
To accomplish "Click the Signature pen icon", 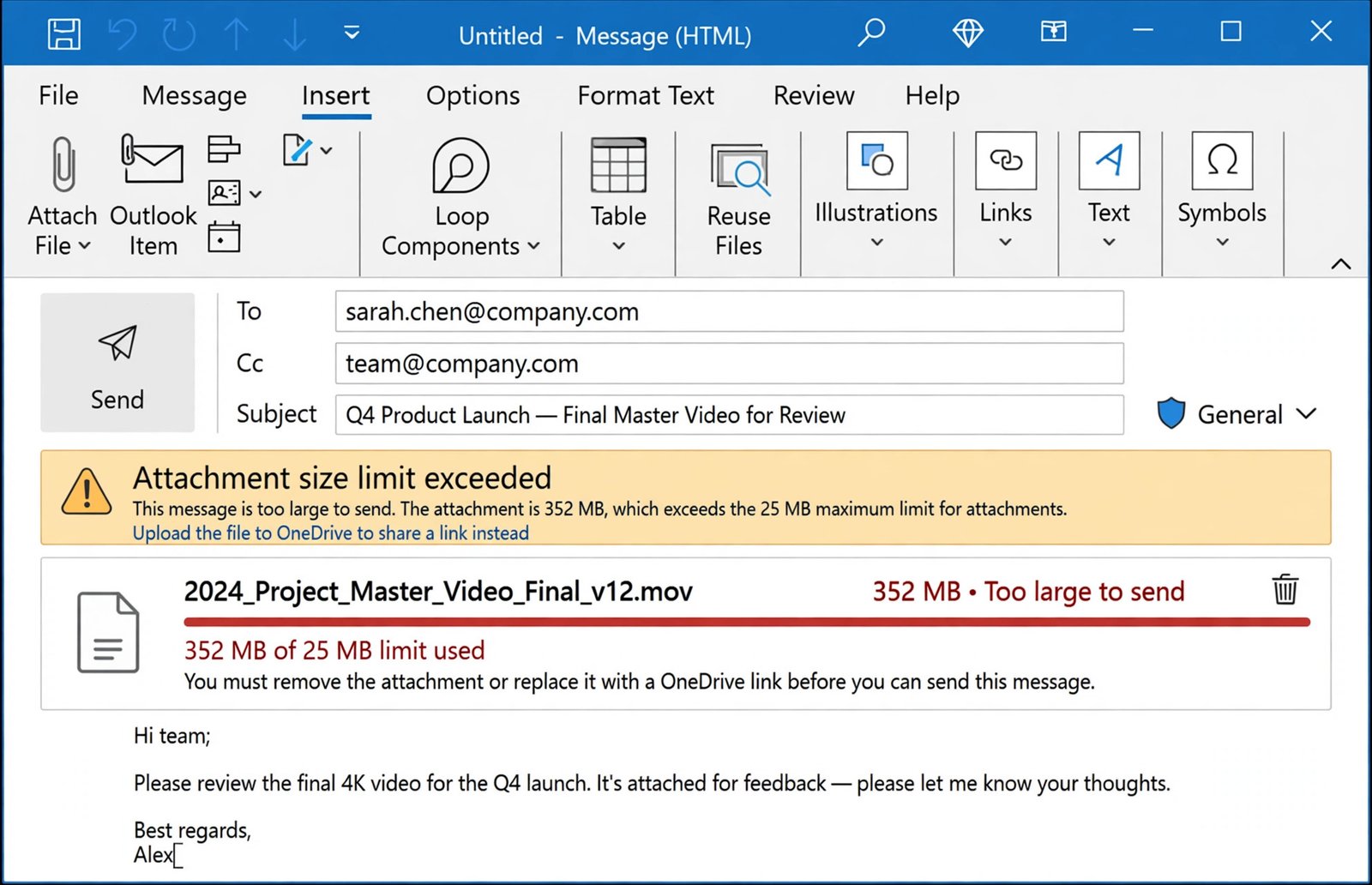I will (297, 150).
